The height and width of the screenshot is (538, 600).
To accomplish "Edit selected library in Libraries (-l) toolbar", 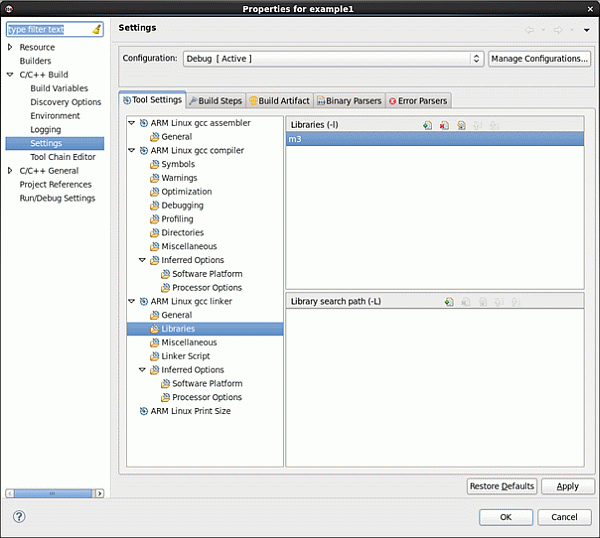I will [x=461, y=125].
